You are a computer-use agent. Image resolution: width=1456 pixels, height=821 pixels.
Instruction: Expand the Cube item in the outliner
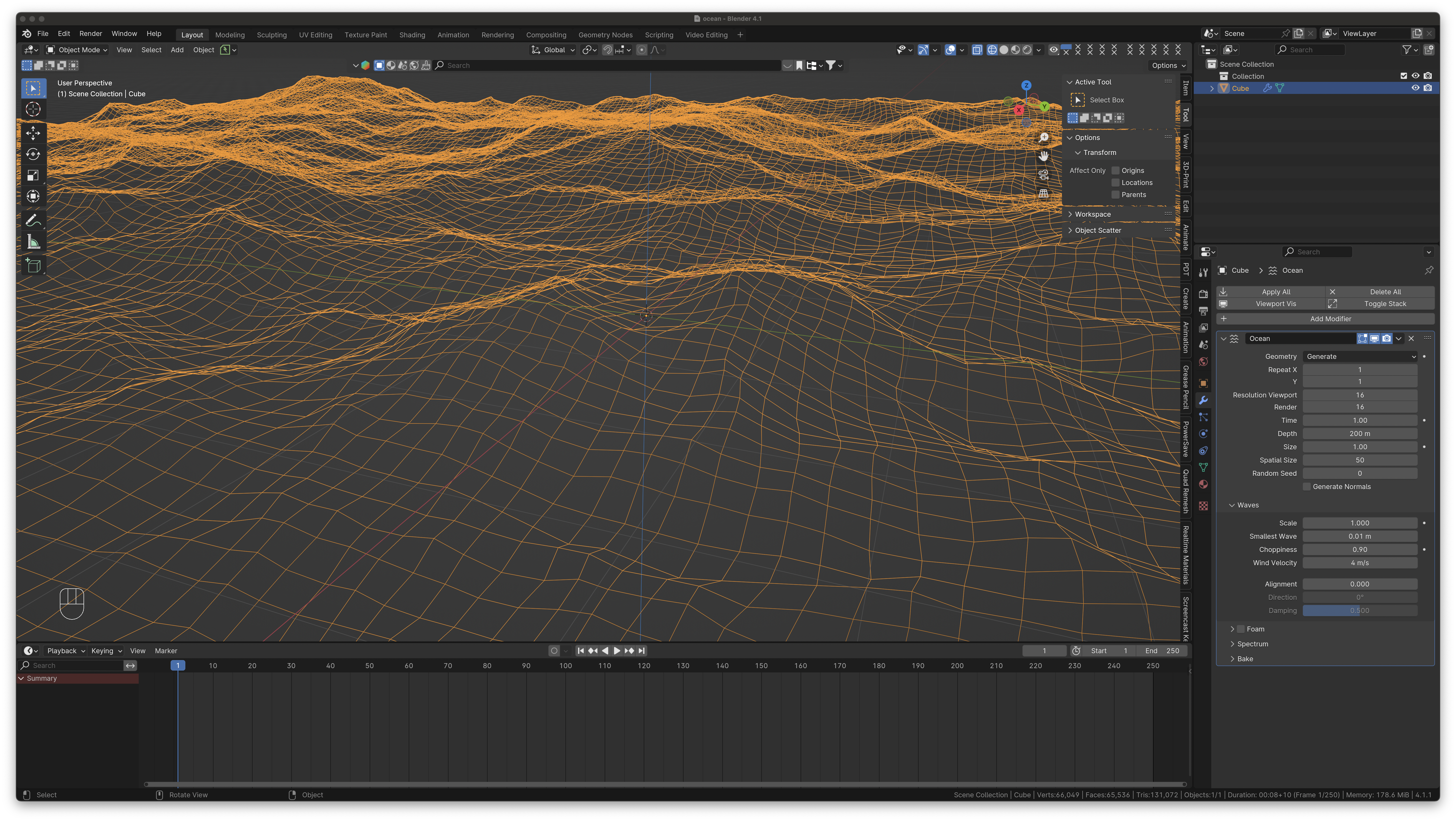(x=1212, y=88)
